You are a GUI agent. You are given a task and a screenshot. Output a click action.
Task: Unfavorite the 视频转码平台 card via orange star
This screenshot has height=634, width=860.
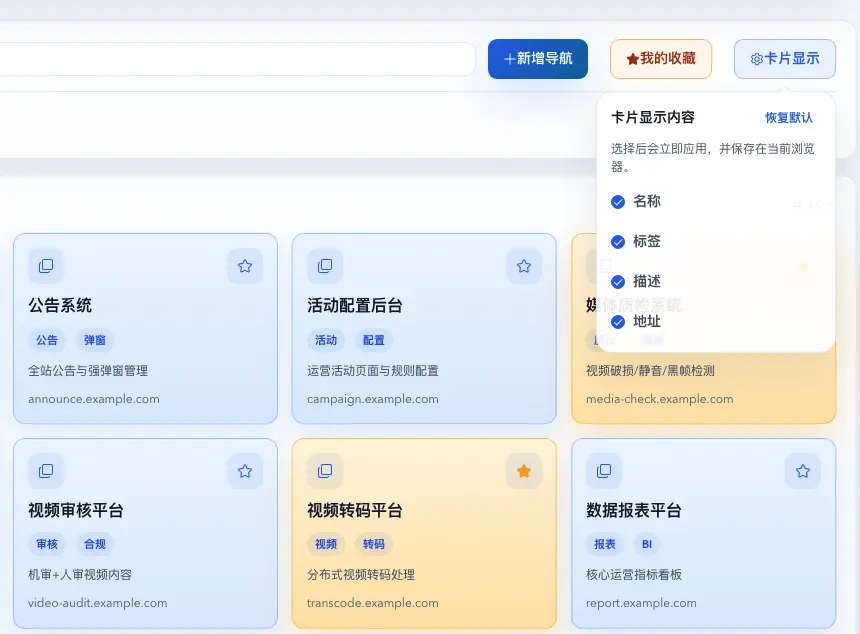524,471
